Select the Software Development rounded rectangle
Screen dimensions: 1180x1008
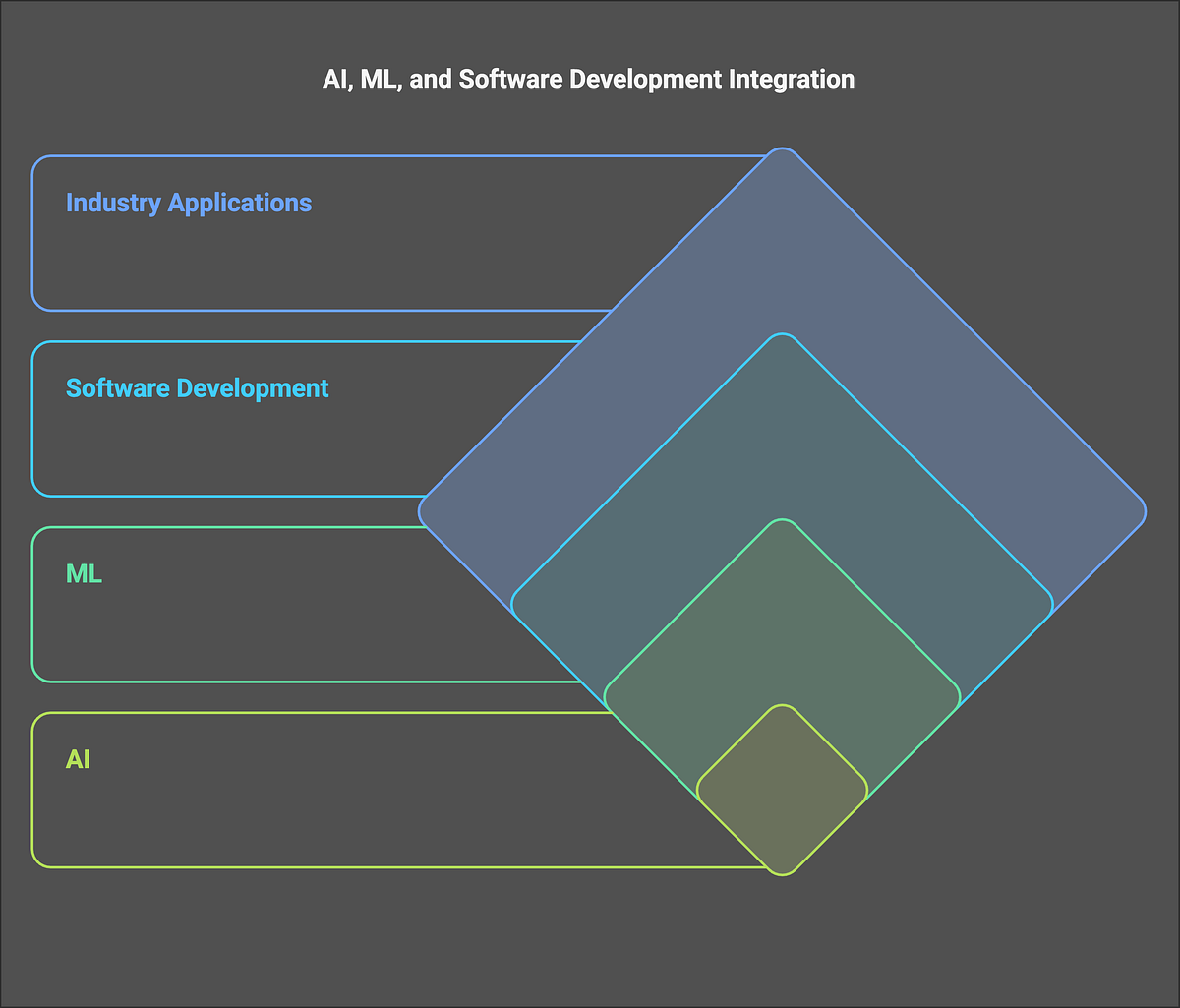click(x=295, y=418)
